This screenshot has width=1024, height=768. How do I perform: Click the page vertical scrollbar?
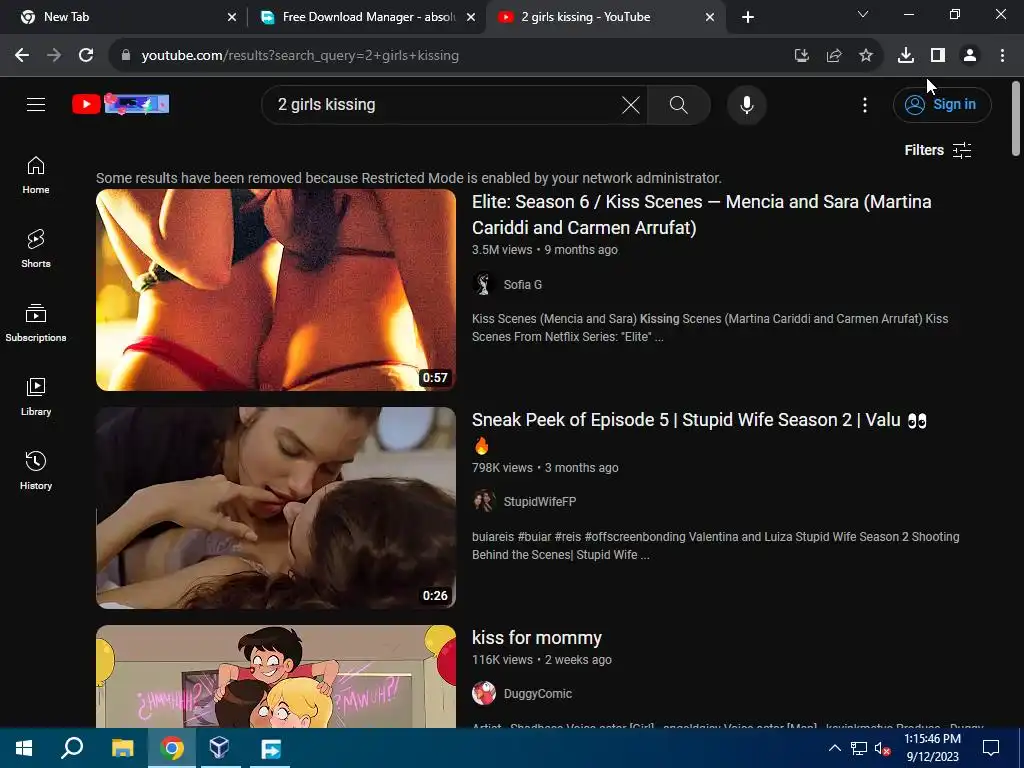(x=1016, y=118)
